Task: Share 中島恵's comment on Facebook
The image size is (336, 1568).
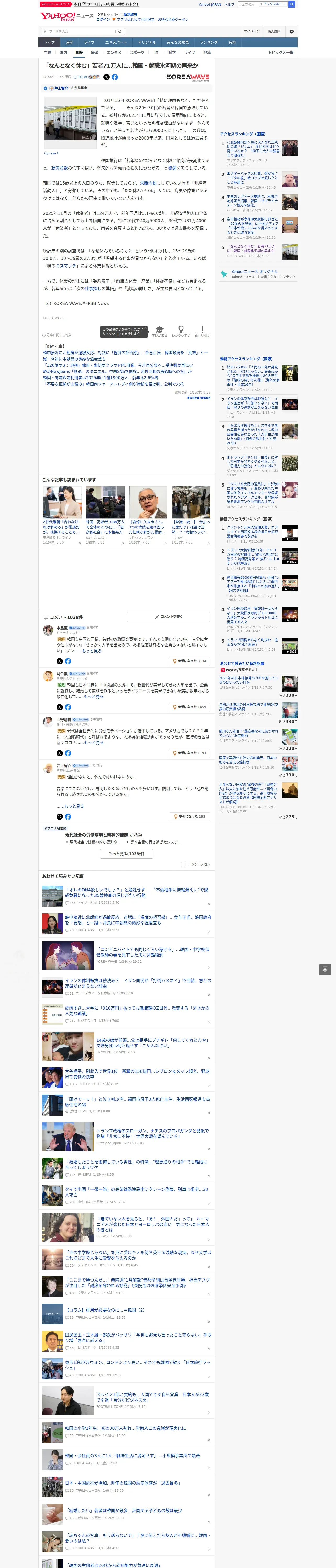Action: click(x=68, y=661)
